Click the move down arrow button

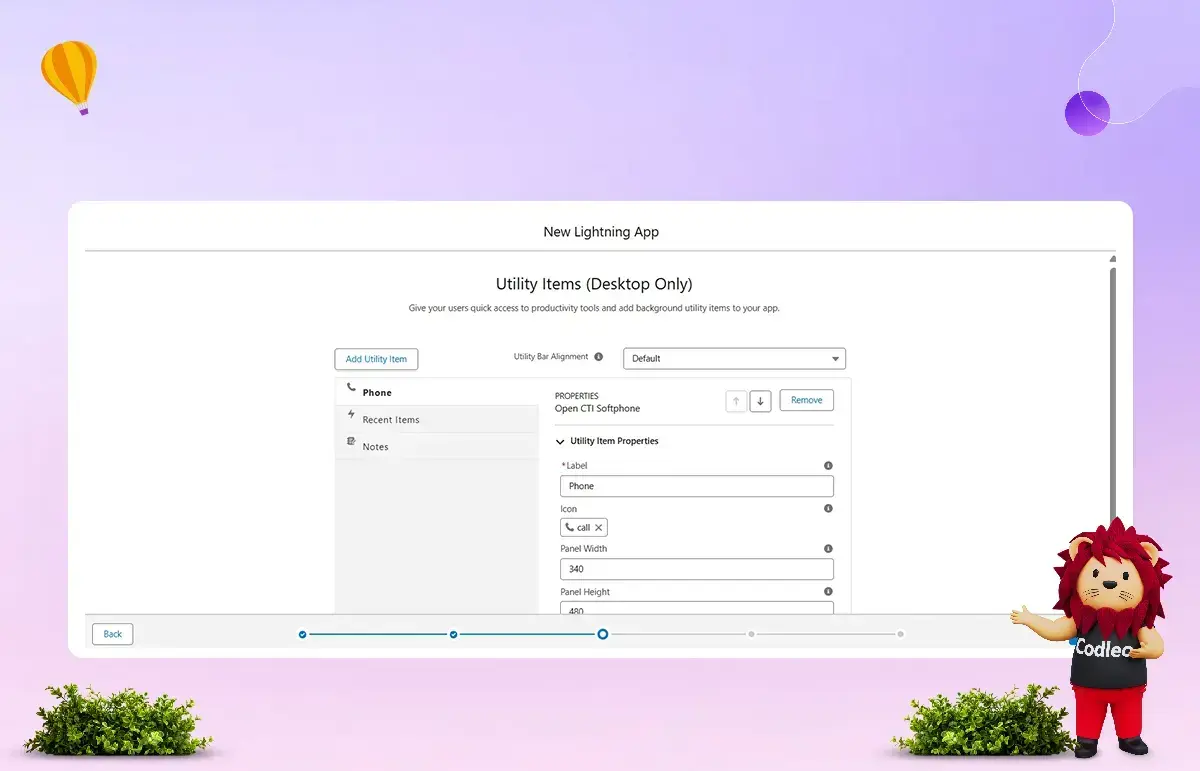[x=760, y=401]
